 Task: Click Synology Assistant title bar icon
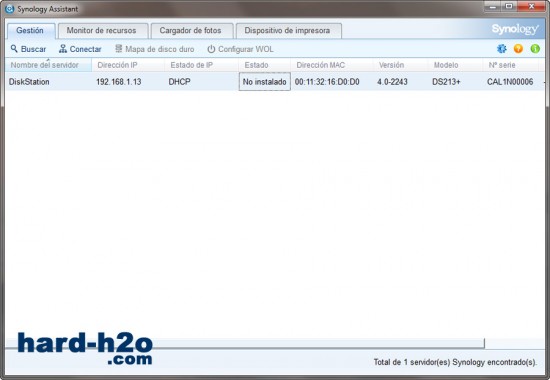coord(10,9)
